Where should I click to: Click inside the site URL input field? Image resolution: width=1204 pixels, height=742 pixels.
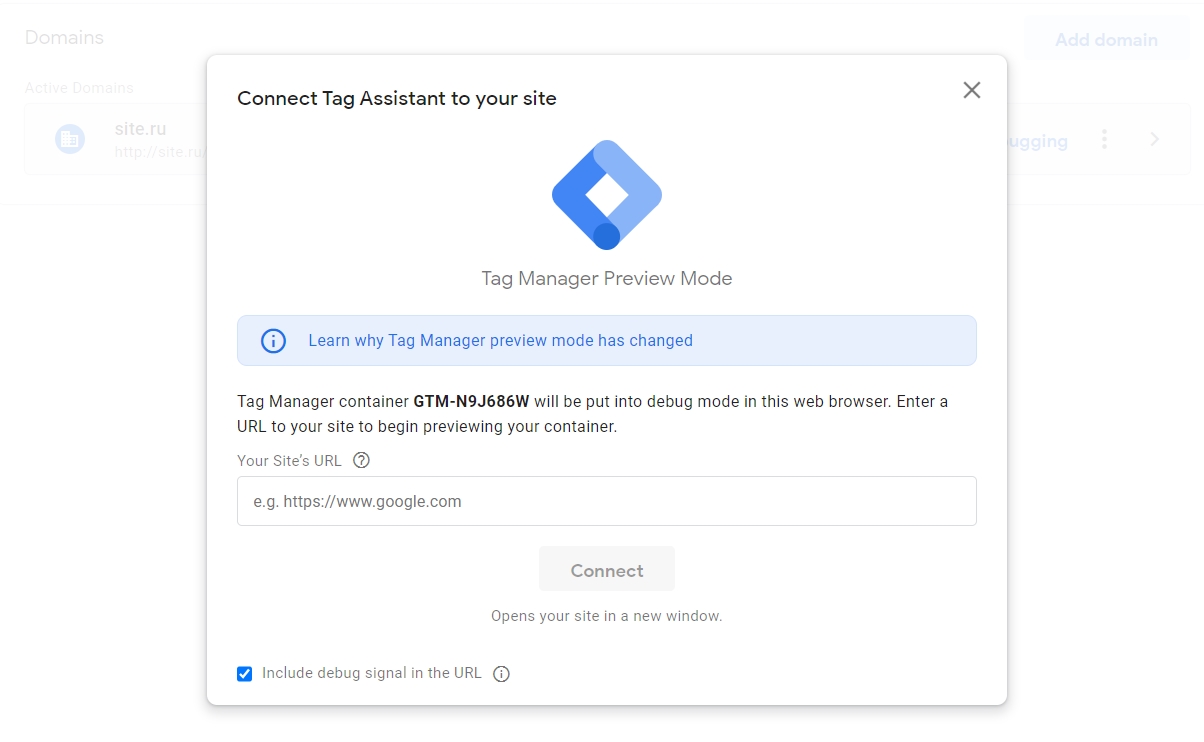pos(606,500)
